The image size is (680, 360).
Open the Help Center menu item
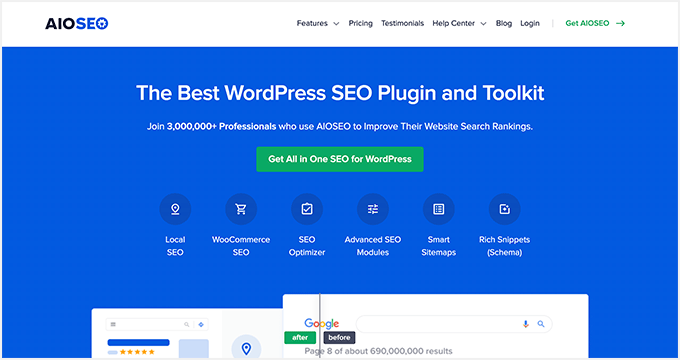tap(454, 23)
